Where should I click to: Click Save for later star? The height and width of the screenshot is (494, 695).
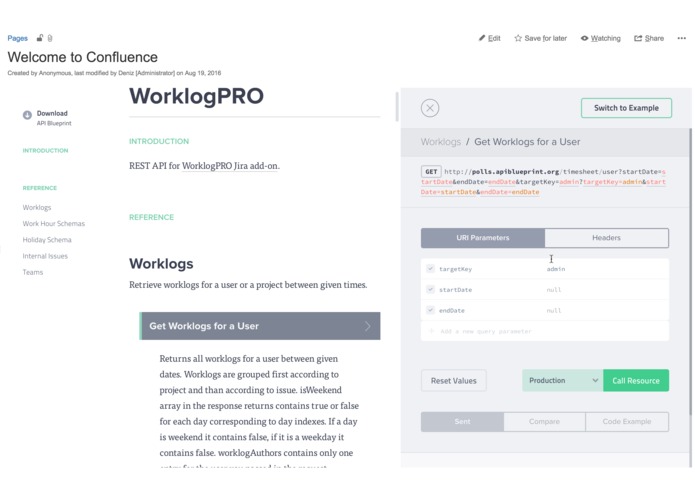541,39
